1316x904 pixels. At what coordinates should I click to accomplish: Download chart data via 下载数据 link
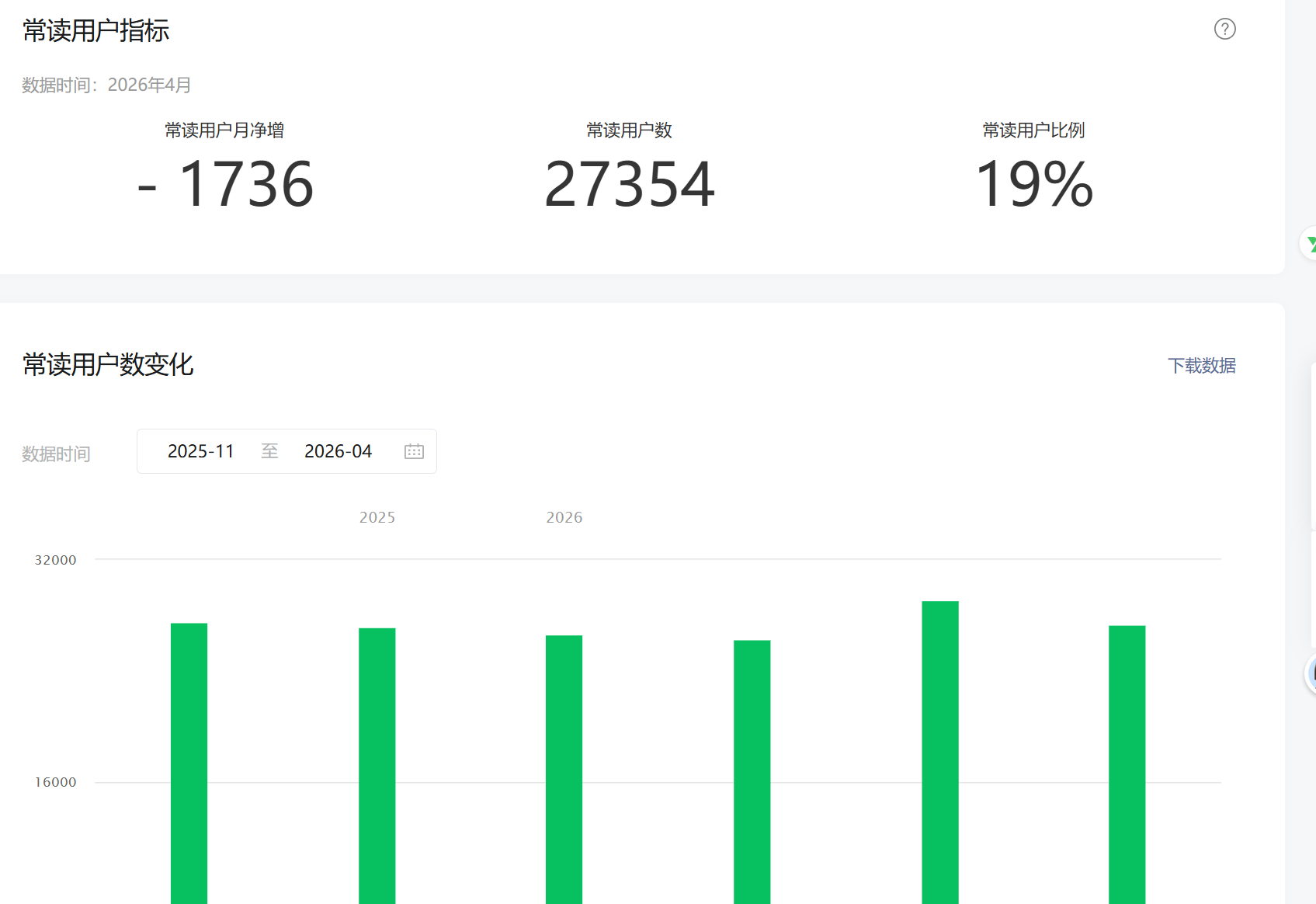(x=1201, y=365)
